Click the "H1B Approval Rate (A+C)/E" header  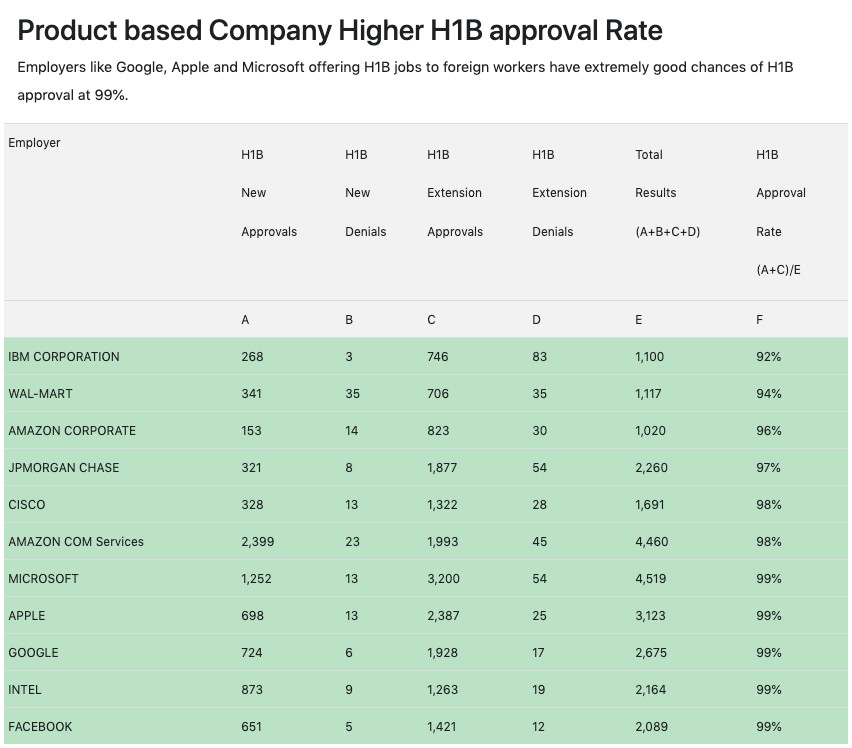tap(781, 212)
